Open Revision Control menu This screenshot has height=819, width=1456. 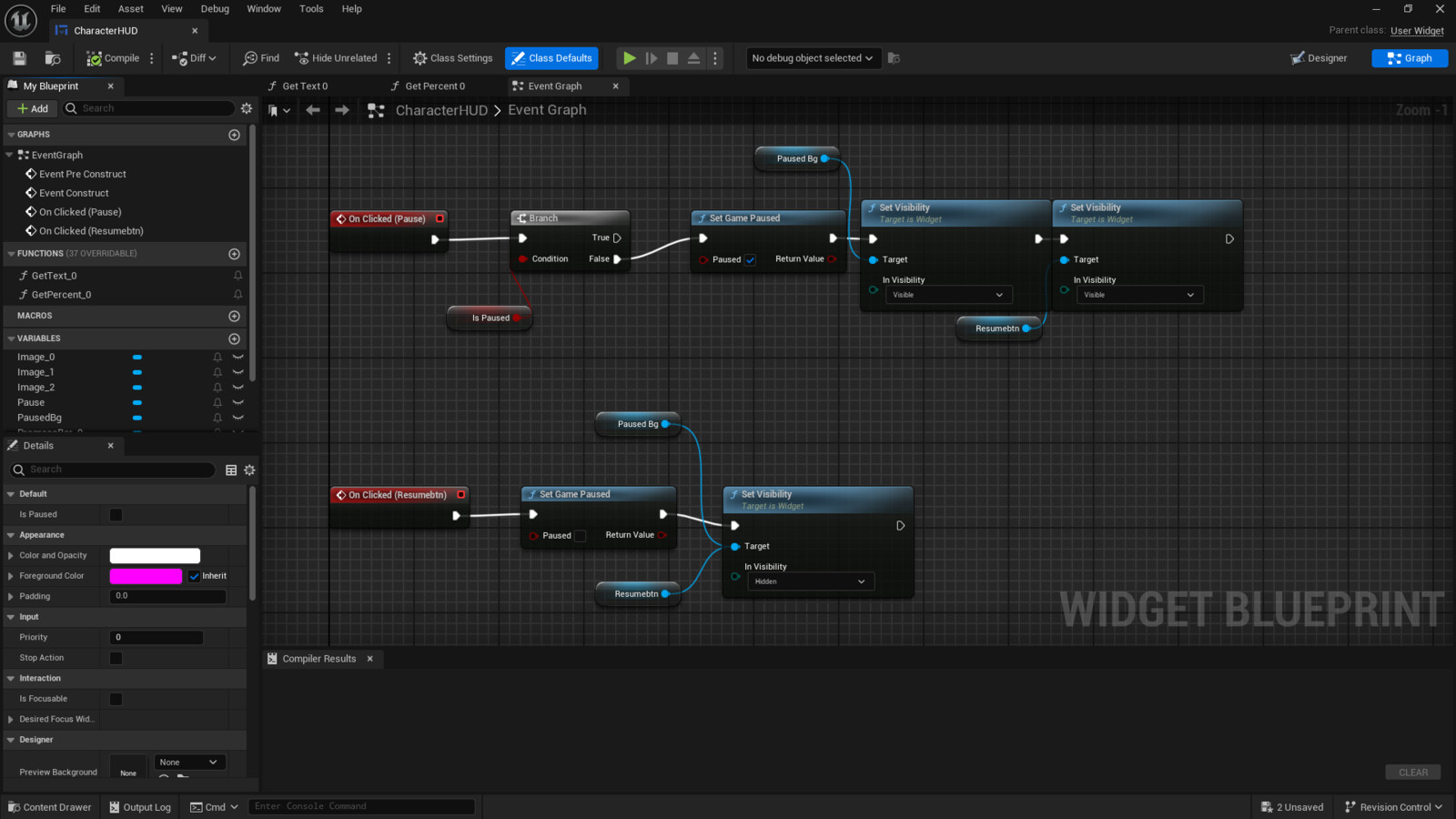pos(1393,807)
